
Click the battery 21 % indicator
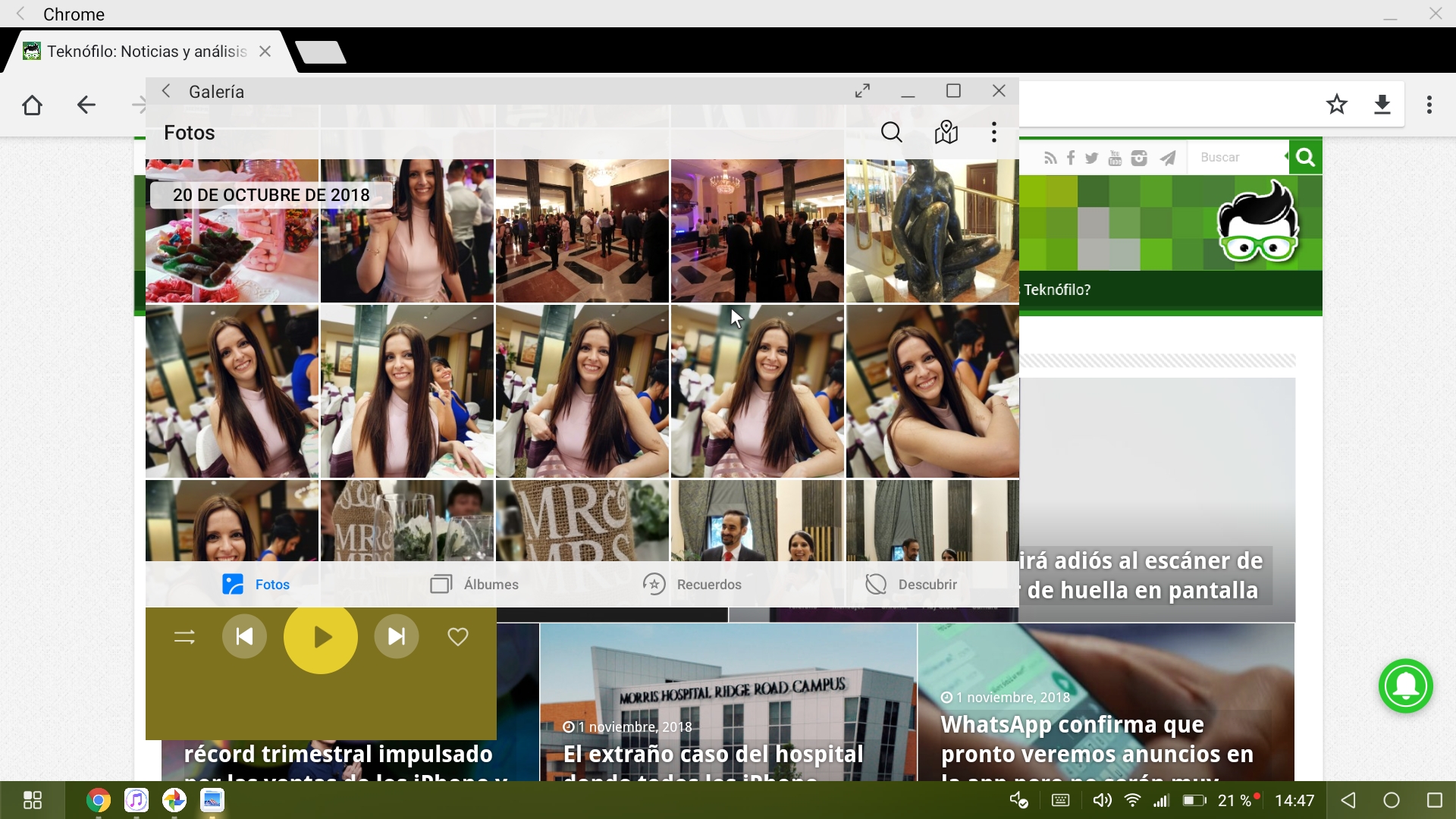pyautogui.click(x=1221, y=800)
